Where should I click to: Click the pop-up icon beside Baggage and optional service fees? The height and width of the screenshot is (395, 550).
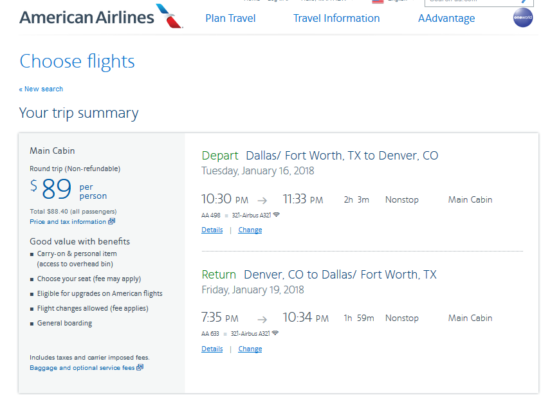(140, 367)
